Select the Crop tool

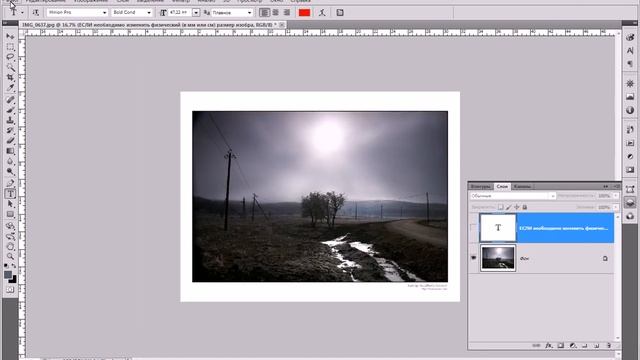point(10,78)
